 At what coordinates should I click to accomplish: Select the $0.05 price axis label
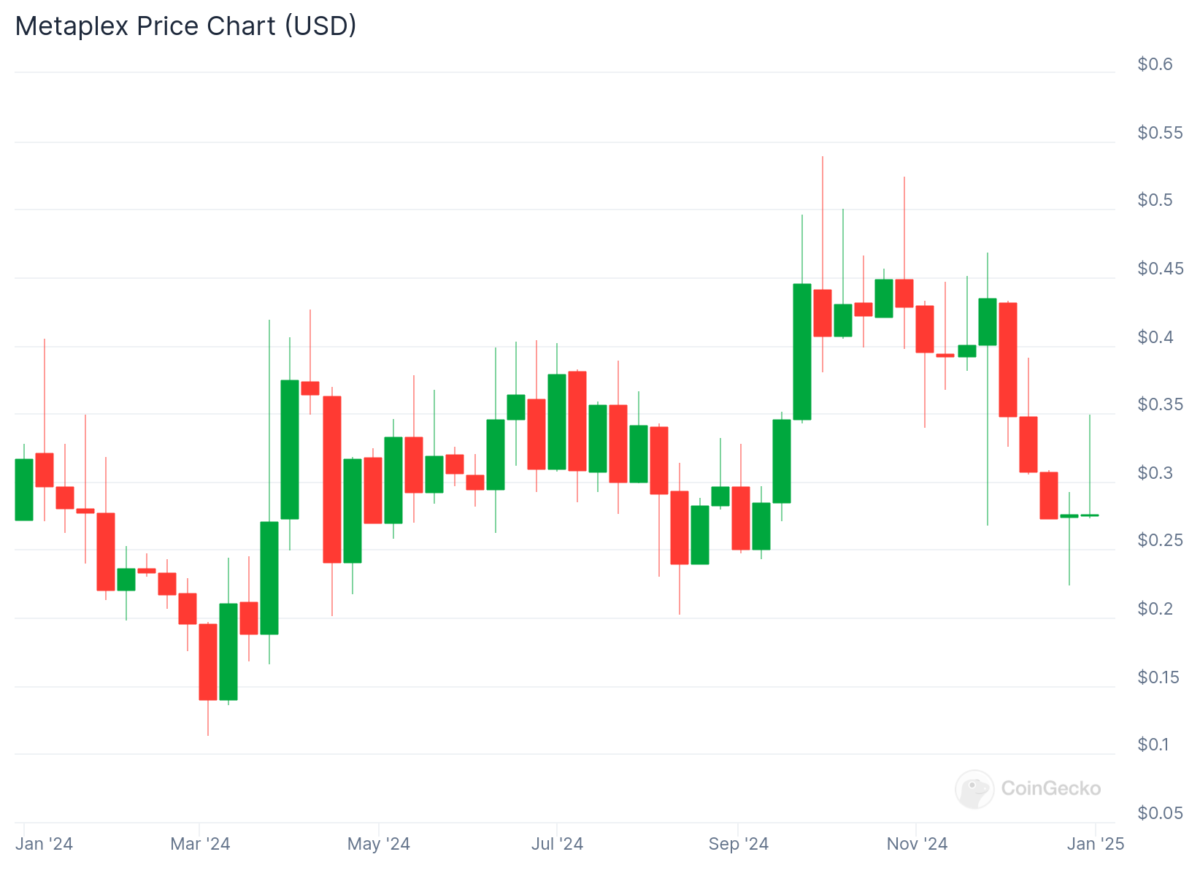coord(1159,813)
